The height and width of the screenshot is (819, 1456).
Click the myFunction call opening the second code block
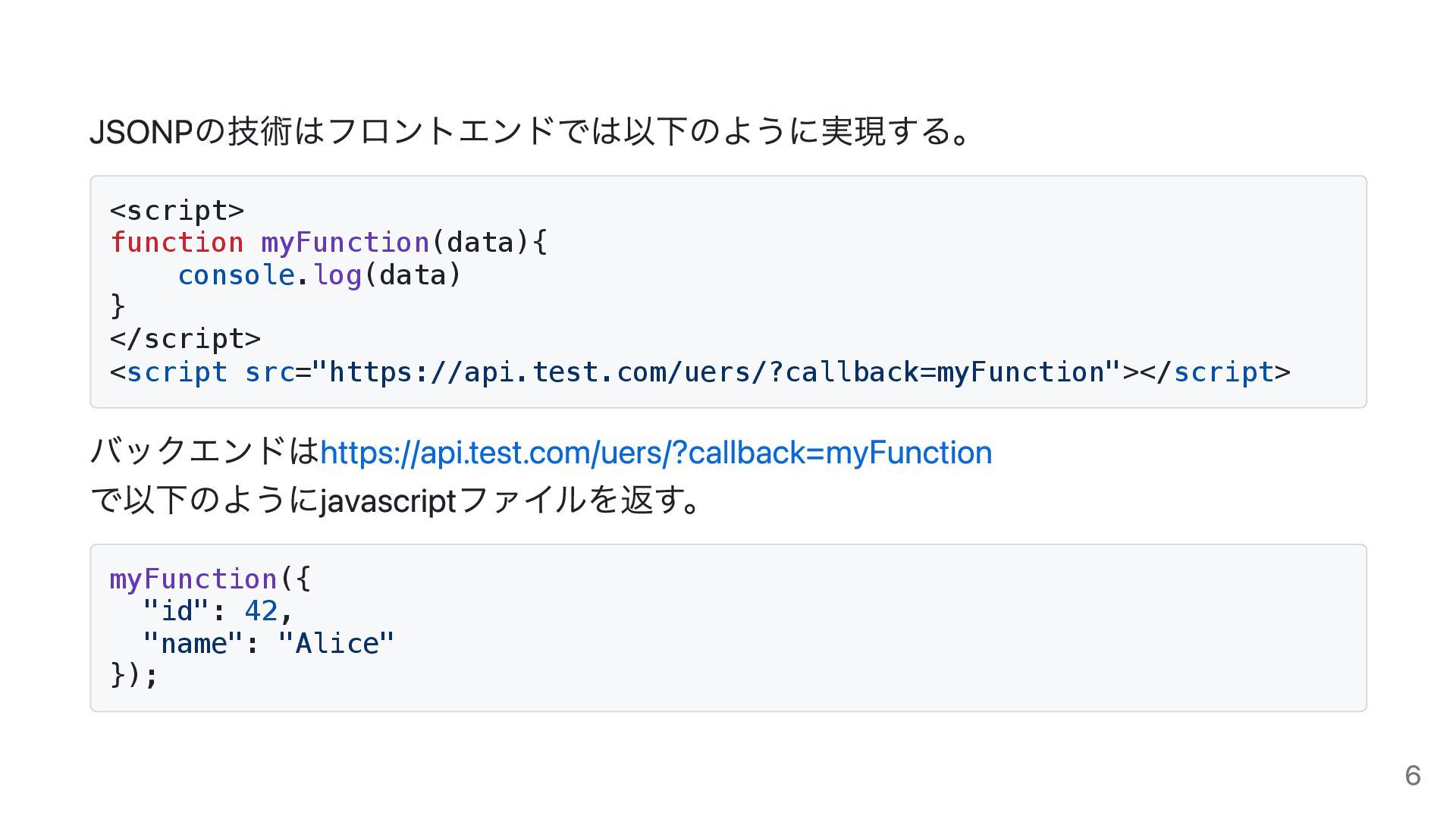[x=193, y=579]
